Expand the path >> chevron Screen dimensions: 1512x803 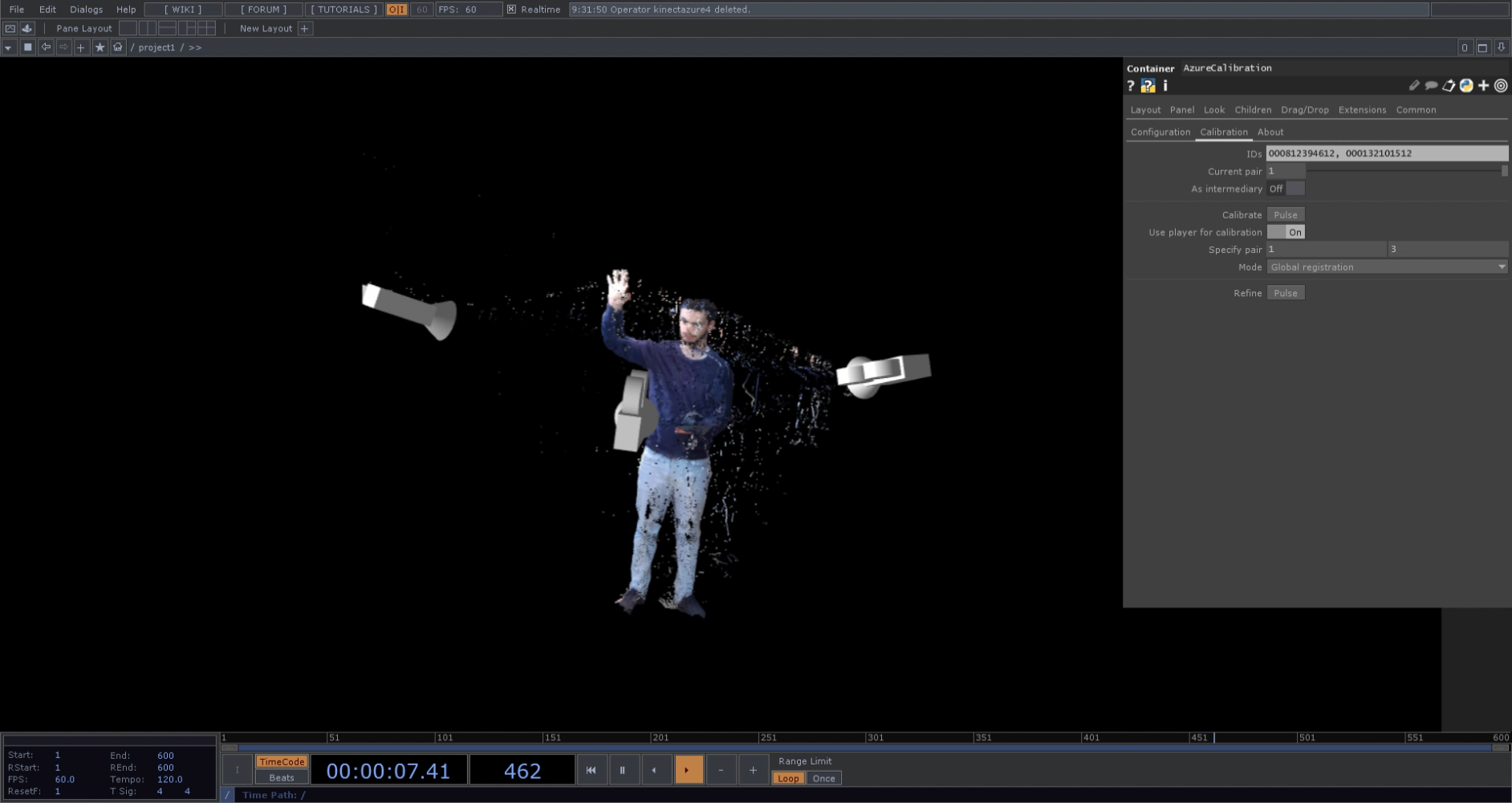pos(195,47)
